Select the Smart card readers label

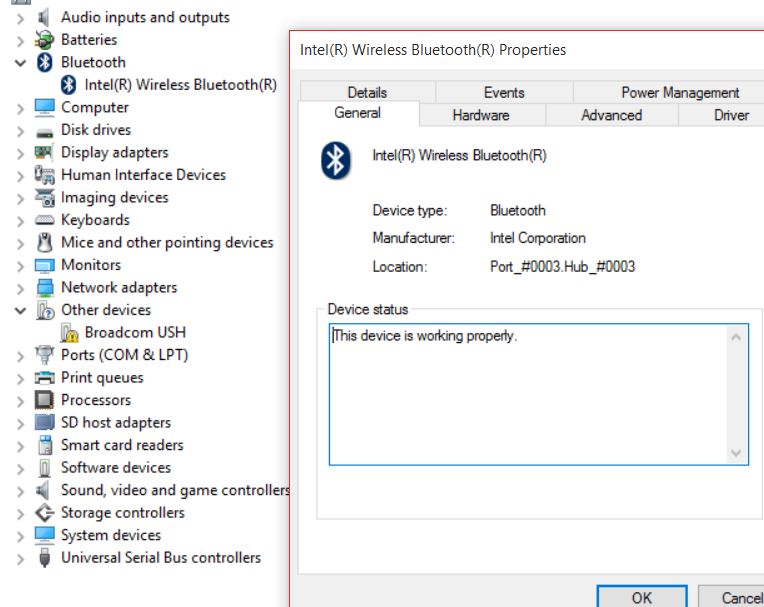[122, 445]
